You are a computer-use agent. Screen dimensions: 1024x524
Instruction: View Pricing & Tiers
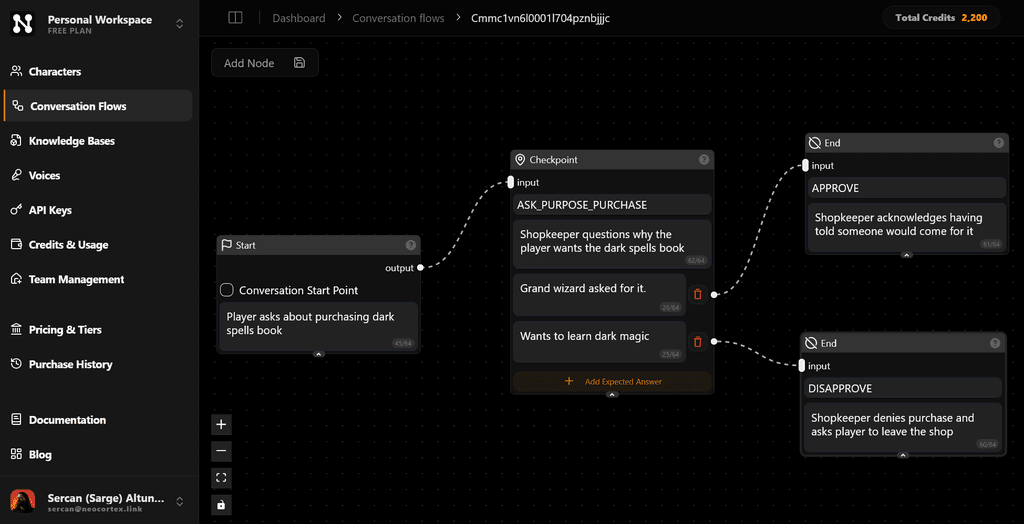pyautogui.click(x=98, y=329)
